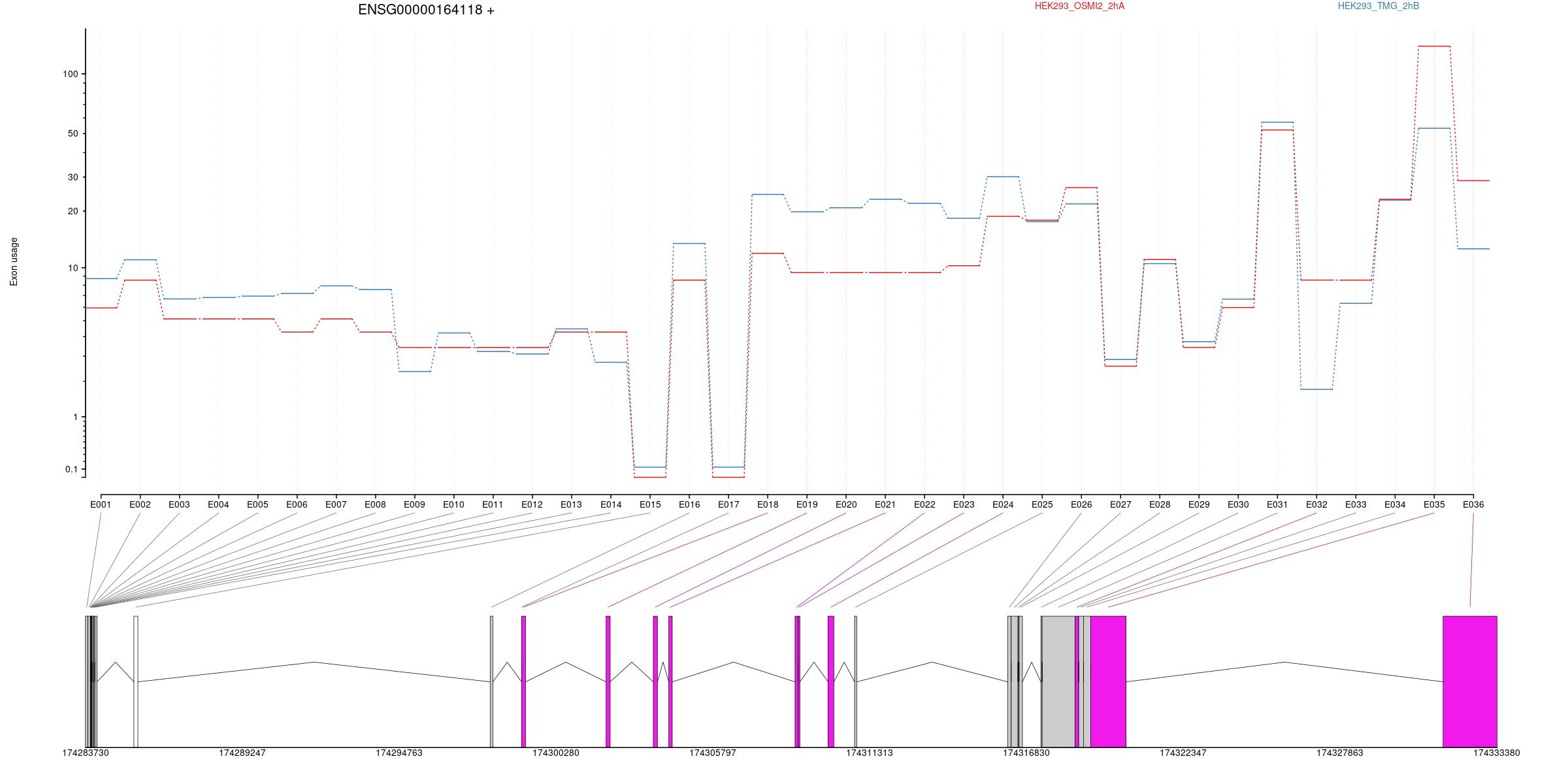This screenshot has height=784, width=1568.
Task: Click exon label E033
Action: [x=1356, y=504]
